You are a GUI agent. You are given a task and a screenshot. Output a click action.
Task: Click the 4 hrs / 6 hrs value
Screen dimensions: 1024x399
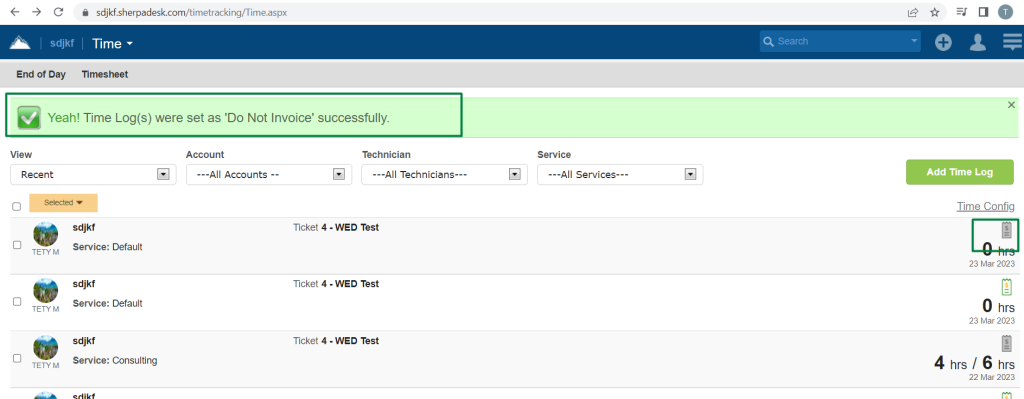[x=974, y=363]
